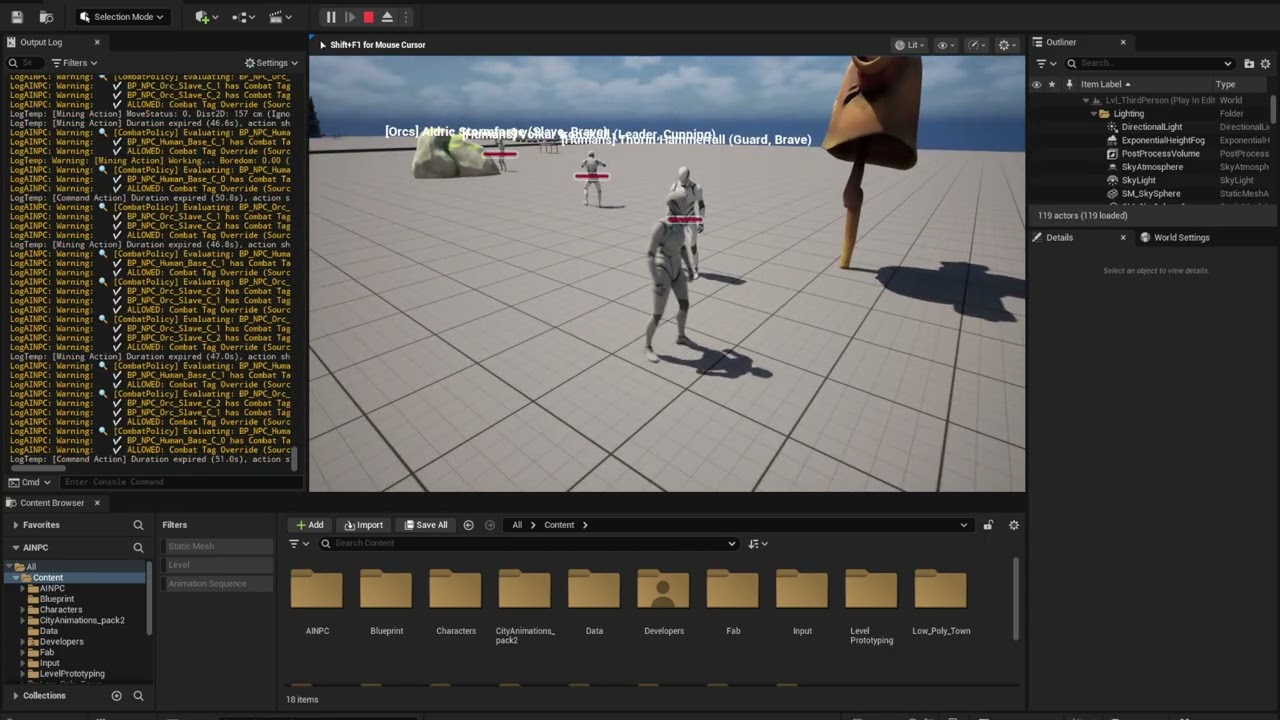The height and width of the screenshot is (720, 1280).
Task: Toggle the Outliner pinned column header
Action: tap(1069, 85)
